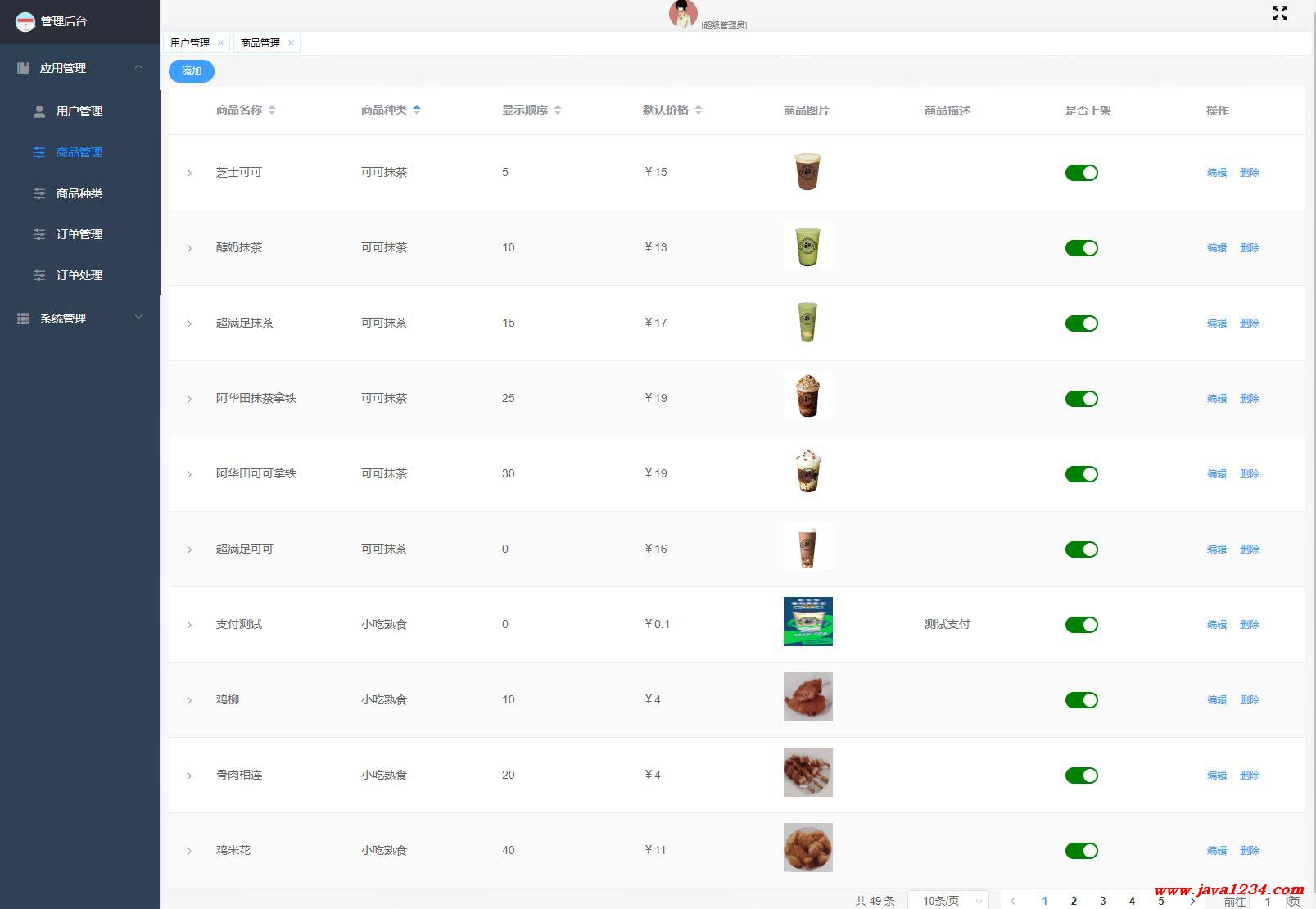Expand the 系统管理 menu section

click(138, 317)
